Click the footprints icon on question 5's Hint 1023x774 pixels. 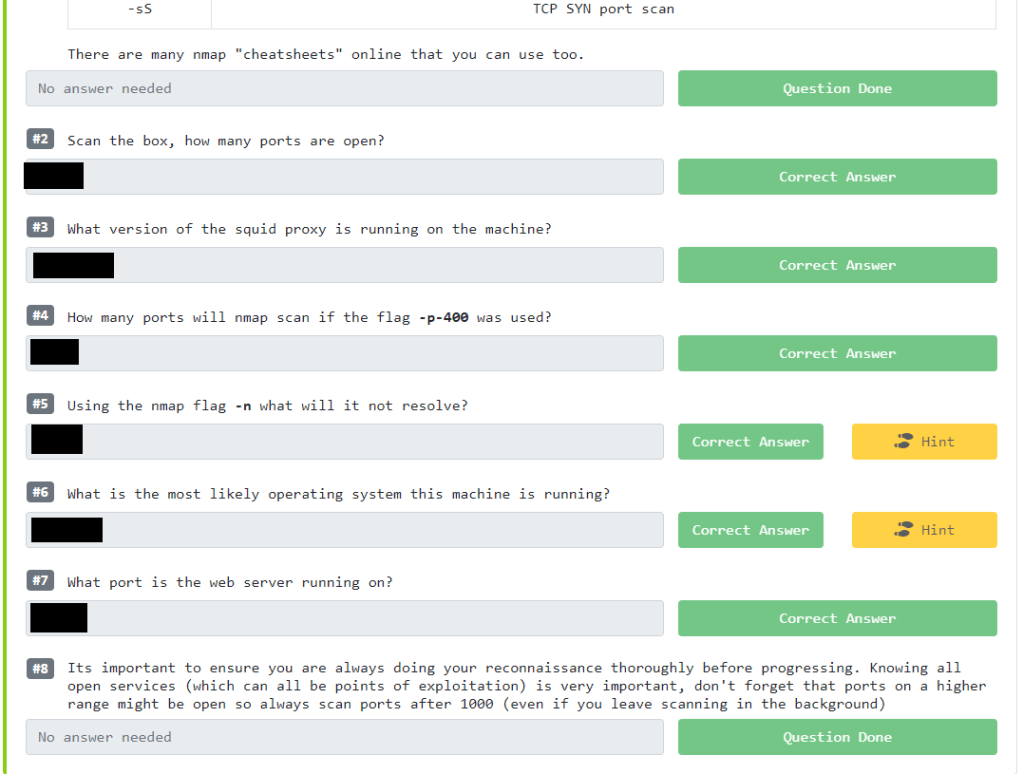pyautogui.click(x=903, y=442)
